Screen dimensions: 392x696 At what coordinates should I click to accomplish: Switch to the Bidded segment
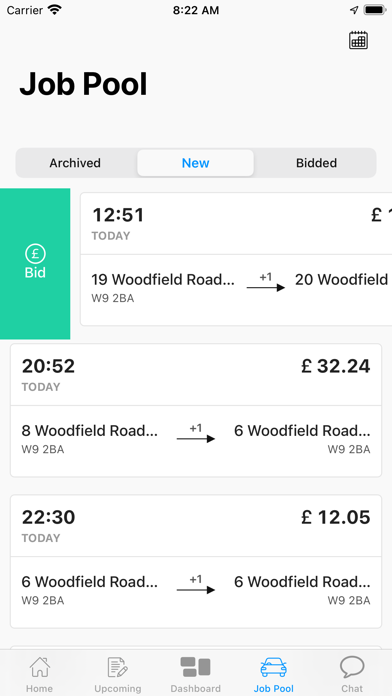point(316,163)
